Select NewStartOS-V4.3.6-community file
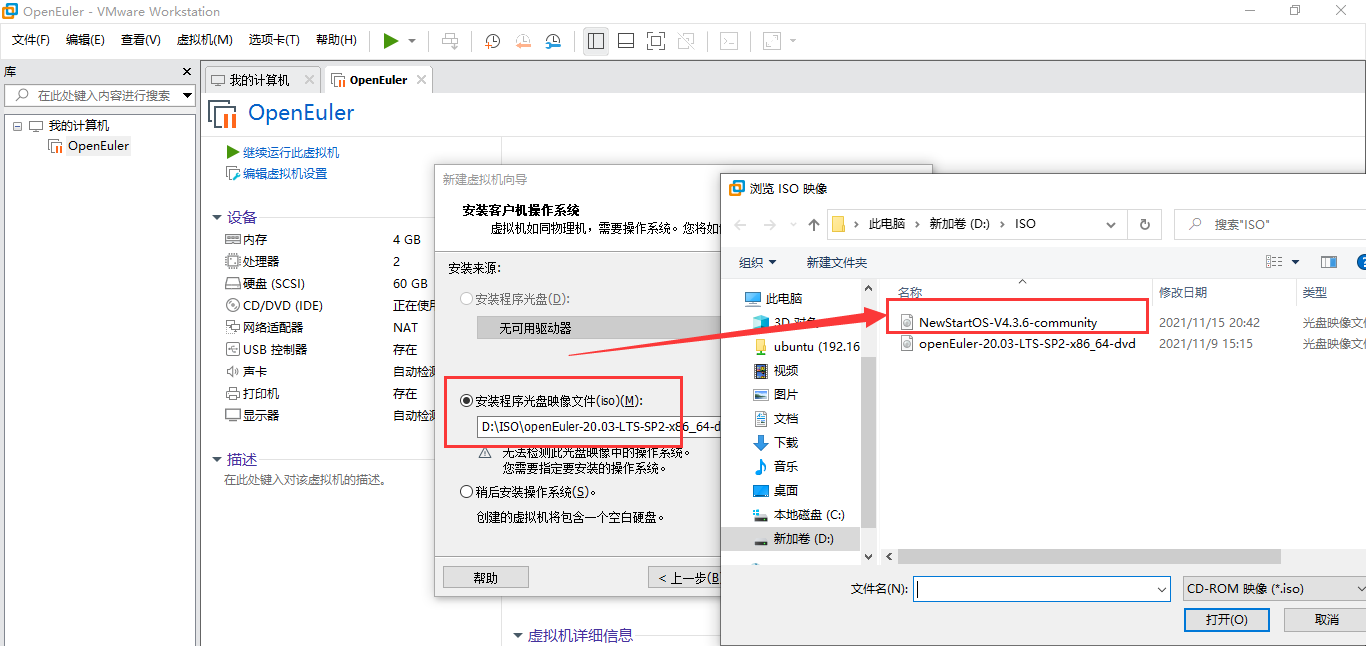 (1008, 322)
